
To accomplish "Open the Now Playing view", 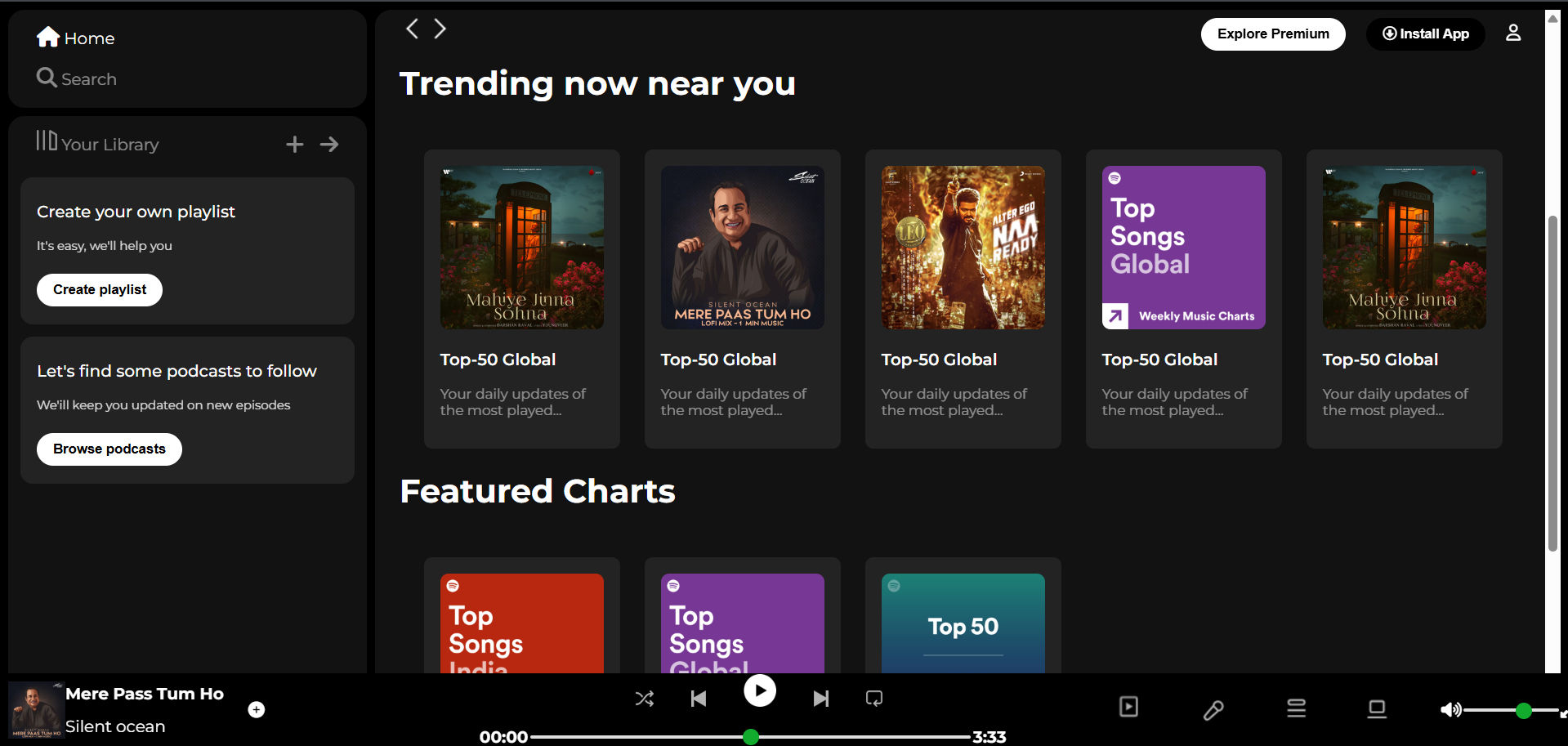I will [x=1128, y=706].
